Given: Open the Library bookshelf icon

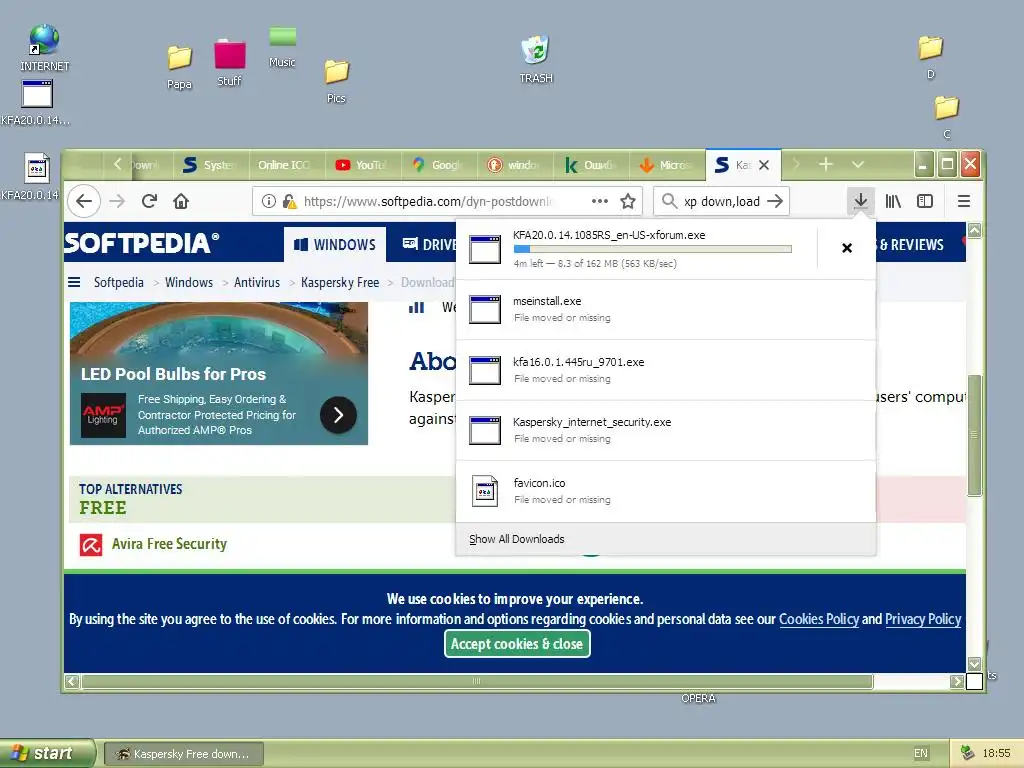Looking at the screenshot, I should (893, 201).
